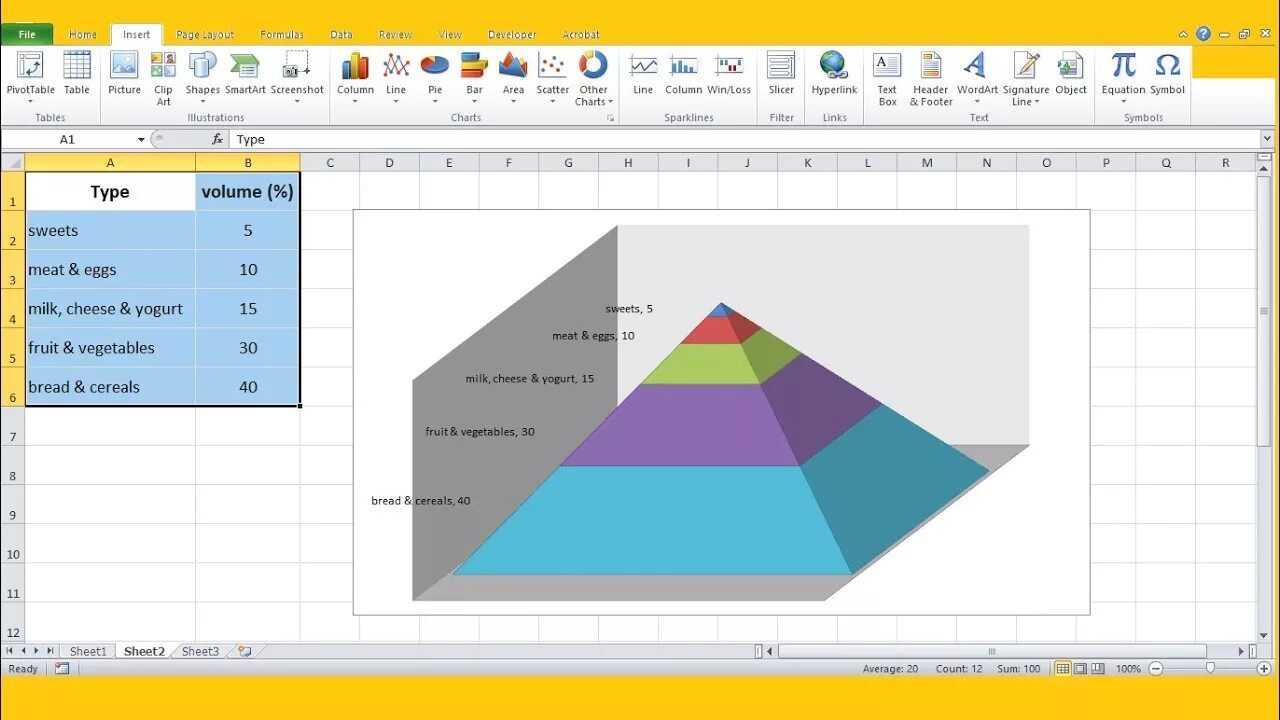Click the 100% zoom level

coord(1128,668)
